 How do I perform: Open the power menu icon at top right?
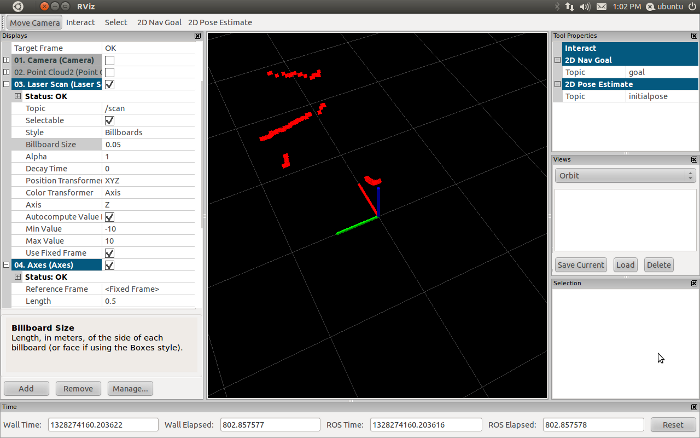point(690,6)
